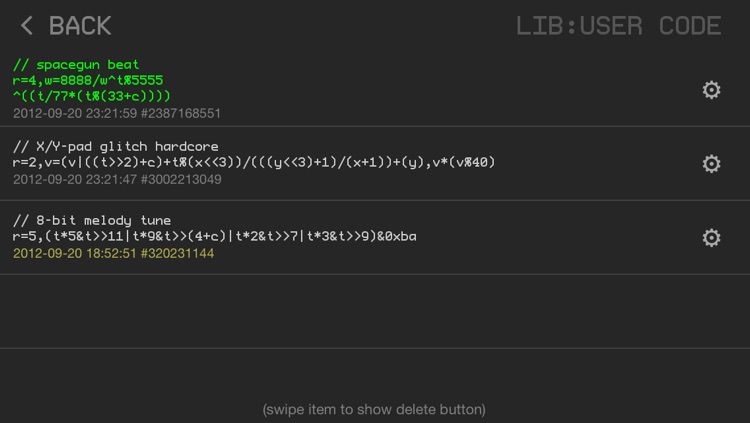Open settings gear for X/Y-pad glitch hardcore

click(711, 164)
